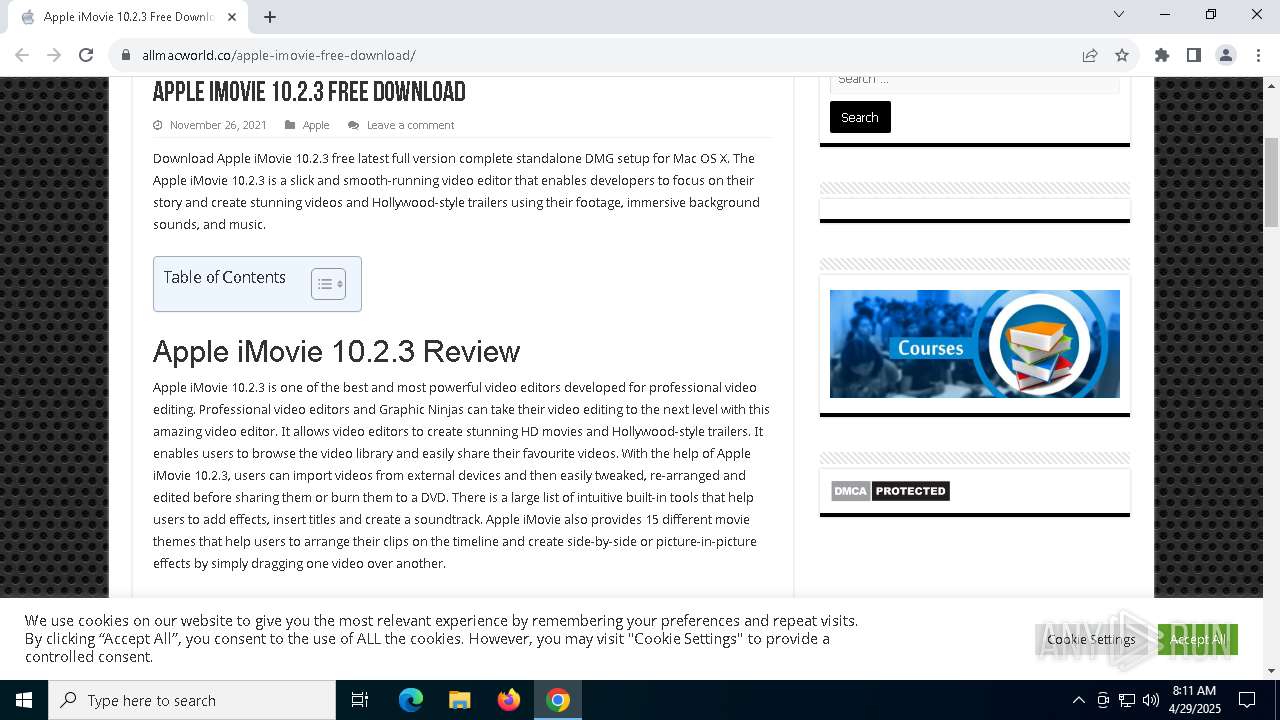
Task: Click the Apple iMovie 10.2.3 Review heading
Action: pyautogui.click(x=336, y=352)
